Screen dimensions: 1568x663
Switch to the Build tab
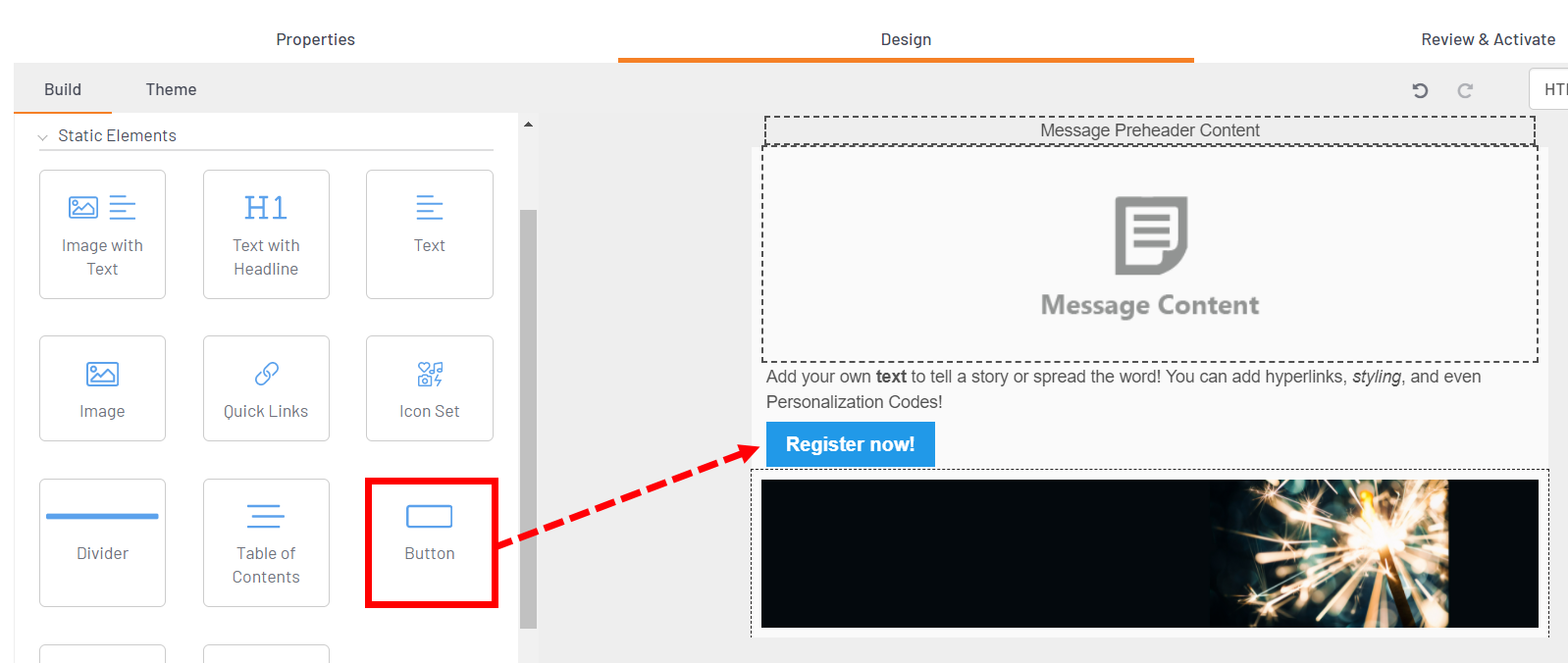click(x=63, y=89)
